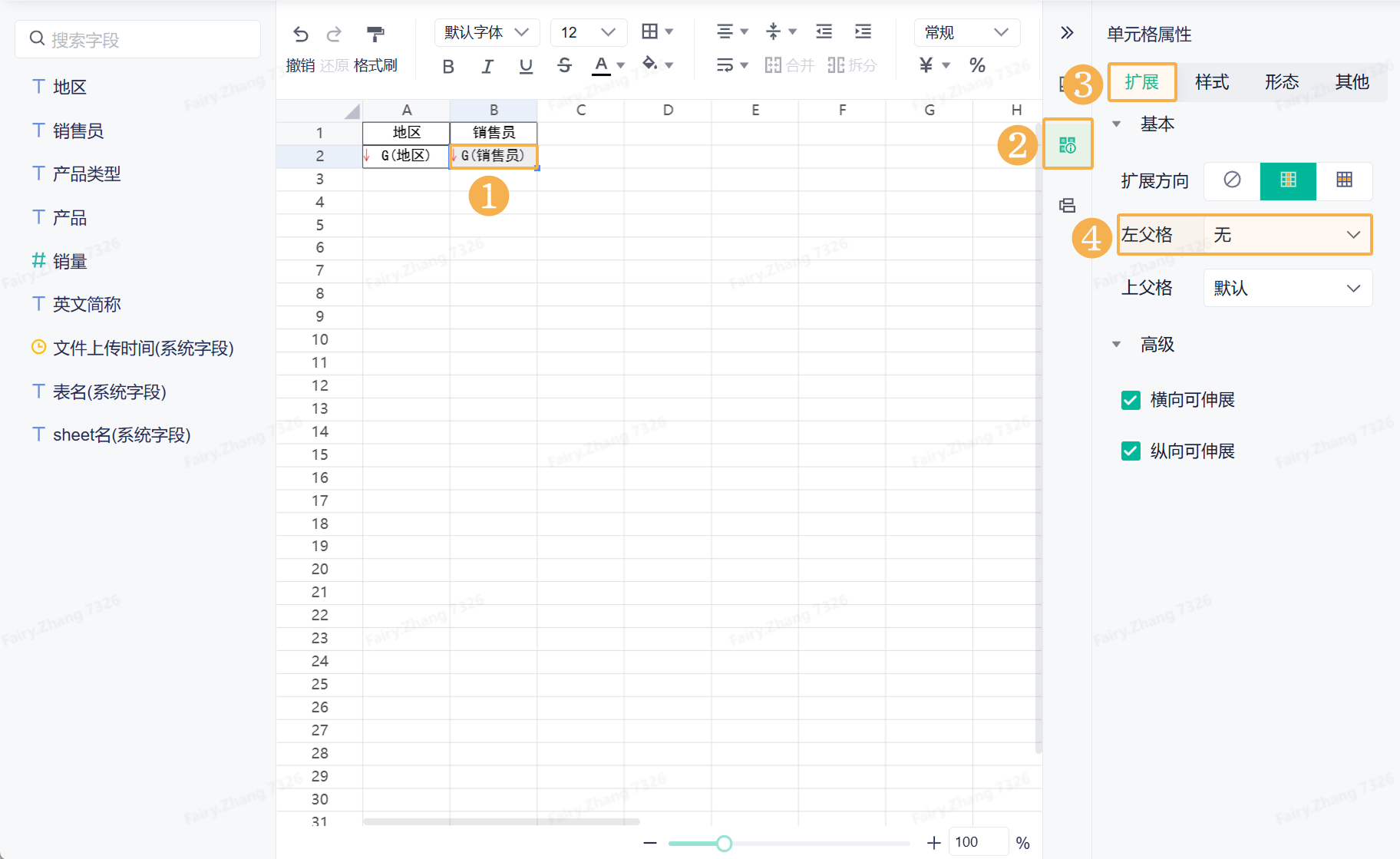The height and width of the screenshot is (859, 1400).
Task: Select row 3 header
Action: (319, 179)
